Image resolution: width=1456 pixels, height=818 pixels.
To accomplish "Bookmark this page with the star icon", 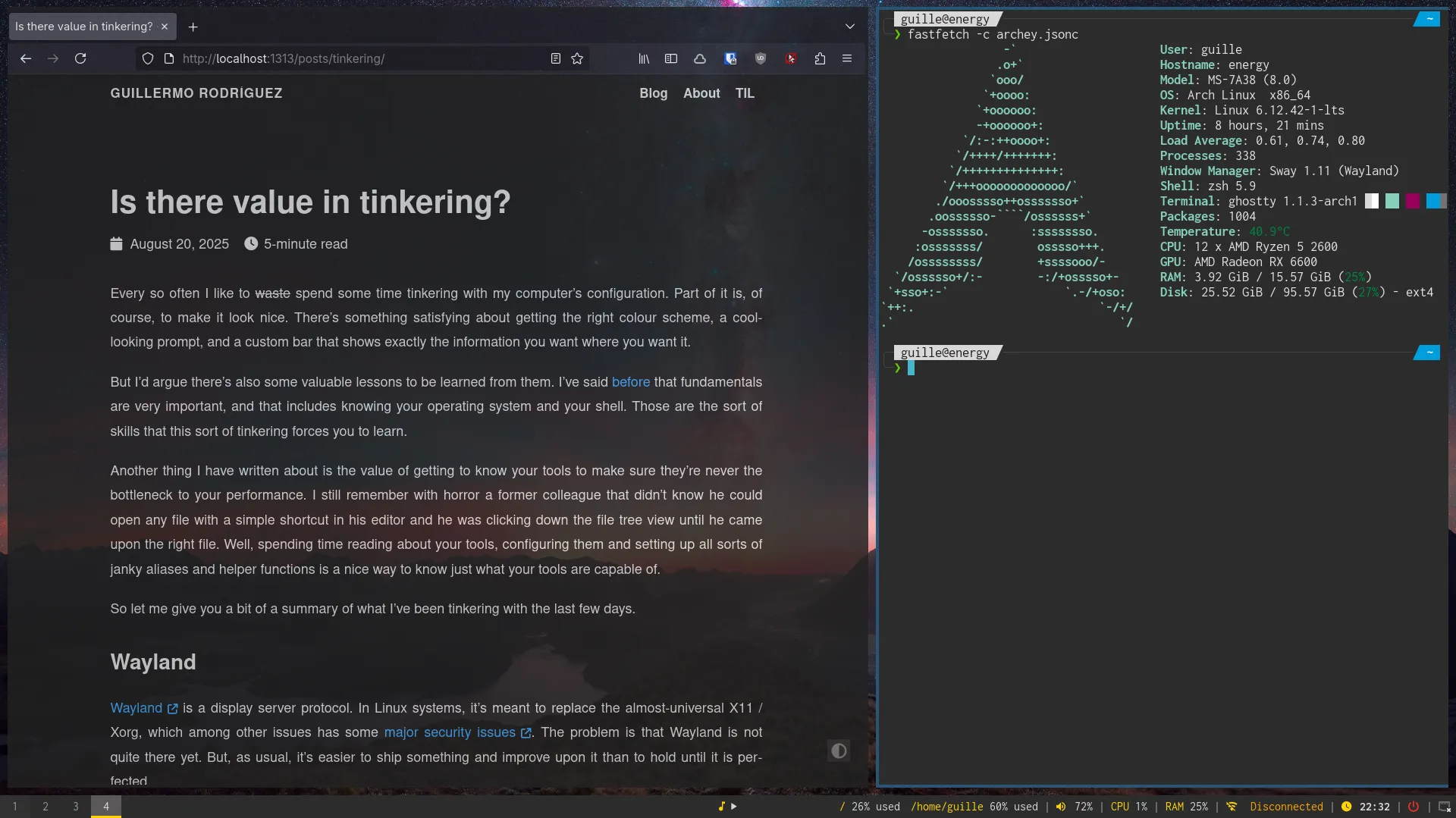I will pos(577,58).
